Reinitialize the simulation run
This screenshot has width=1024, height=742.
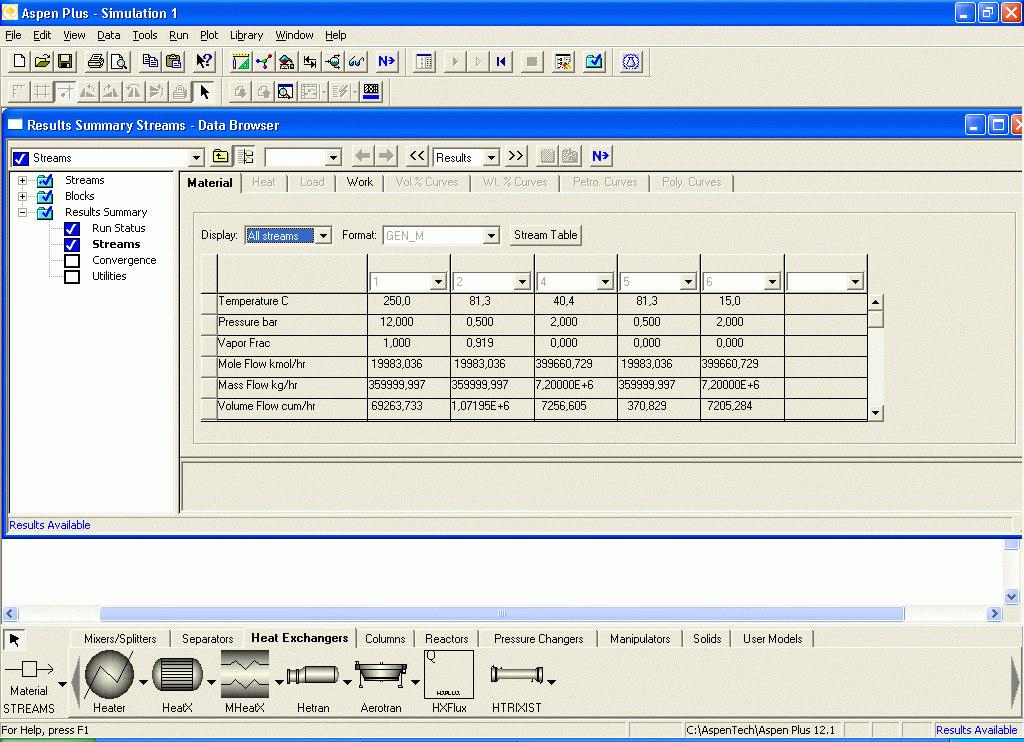(501, 61)
